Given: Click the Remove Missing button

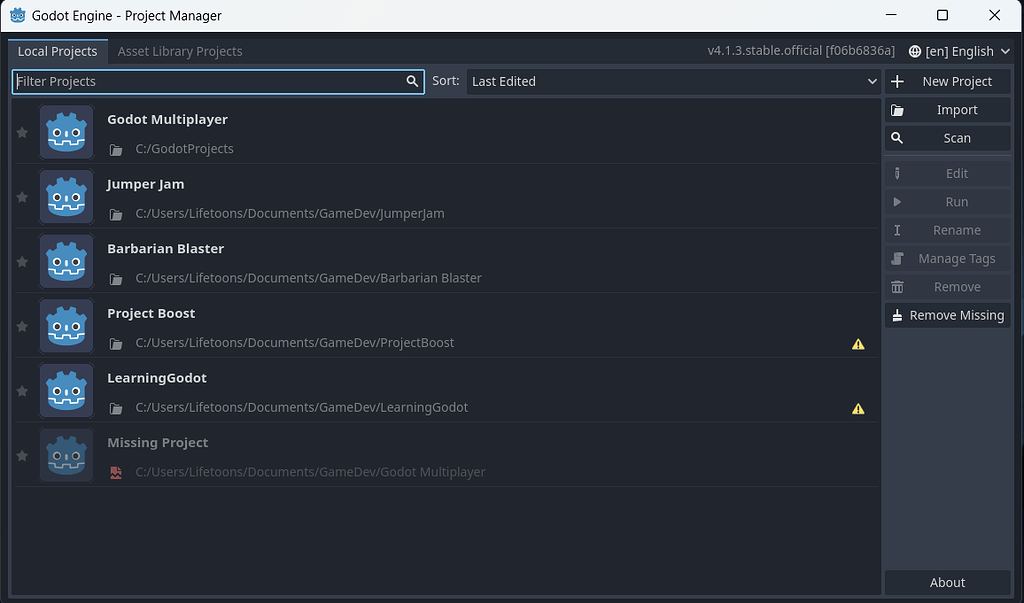Looking at the screenshot, I should (947, 315).
